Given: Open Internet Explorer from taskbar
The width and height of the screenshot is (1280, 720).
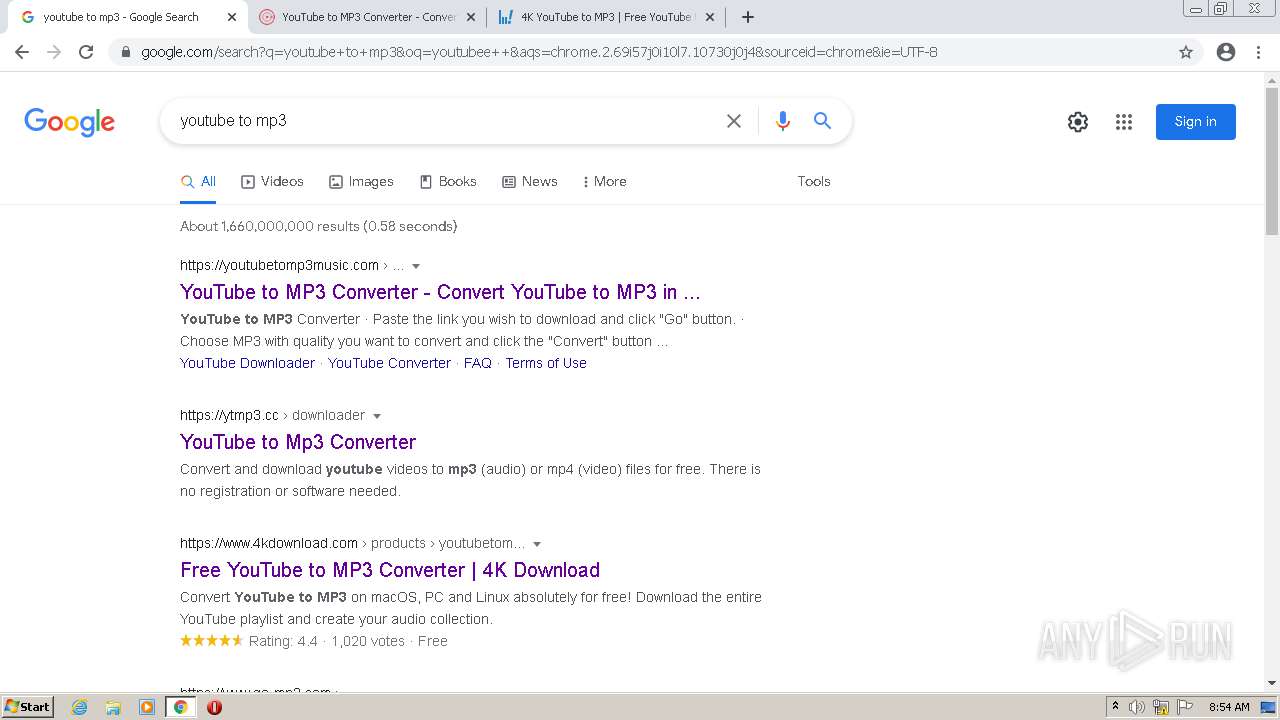Looking at the screenshot, I should (80, 707).
